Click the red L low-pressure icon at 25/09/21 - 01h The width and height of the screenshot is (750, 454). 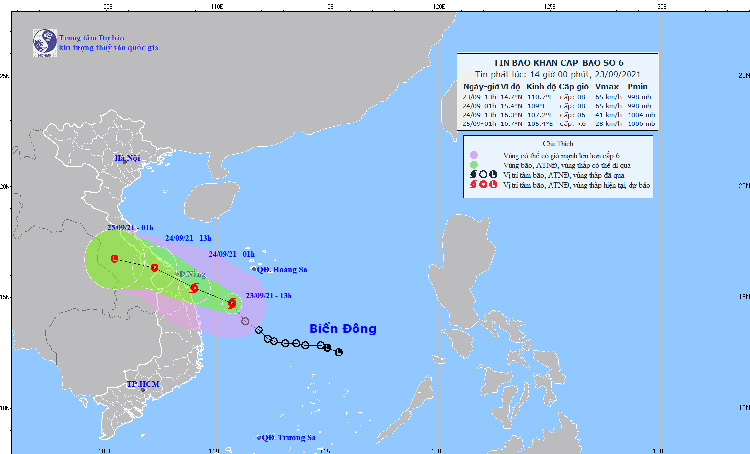pyautogui.click(x=114, y=259)
